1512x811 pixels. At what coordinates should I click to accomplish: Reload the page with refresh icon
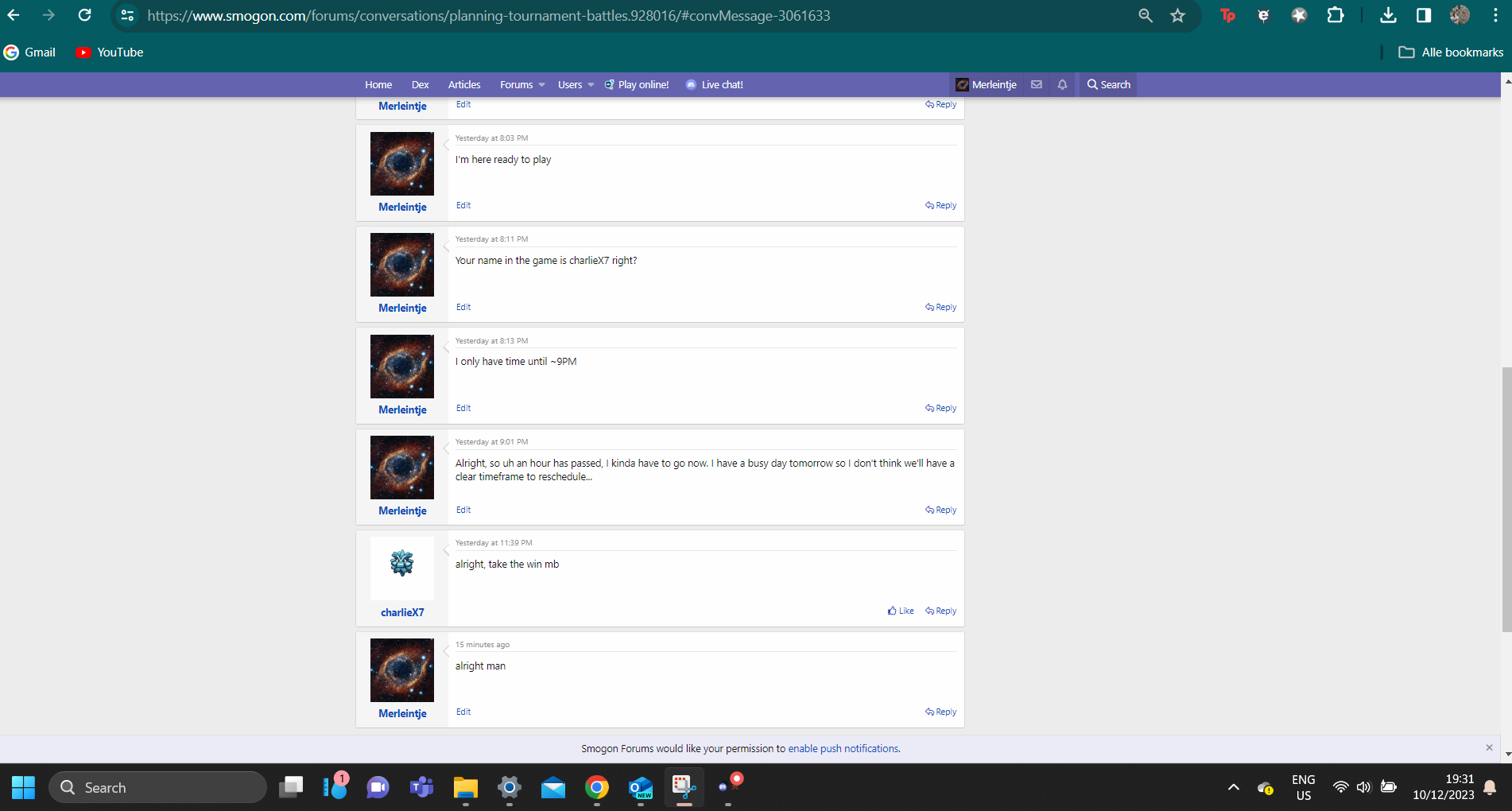point(84,15)
